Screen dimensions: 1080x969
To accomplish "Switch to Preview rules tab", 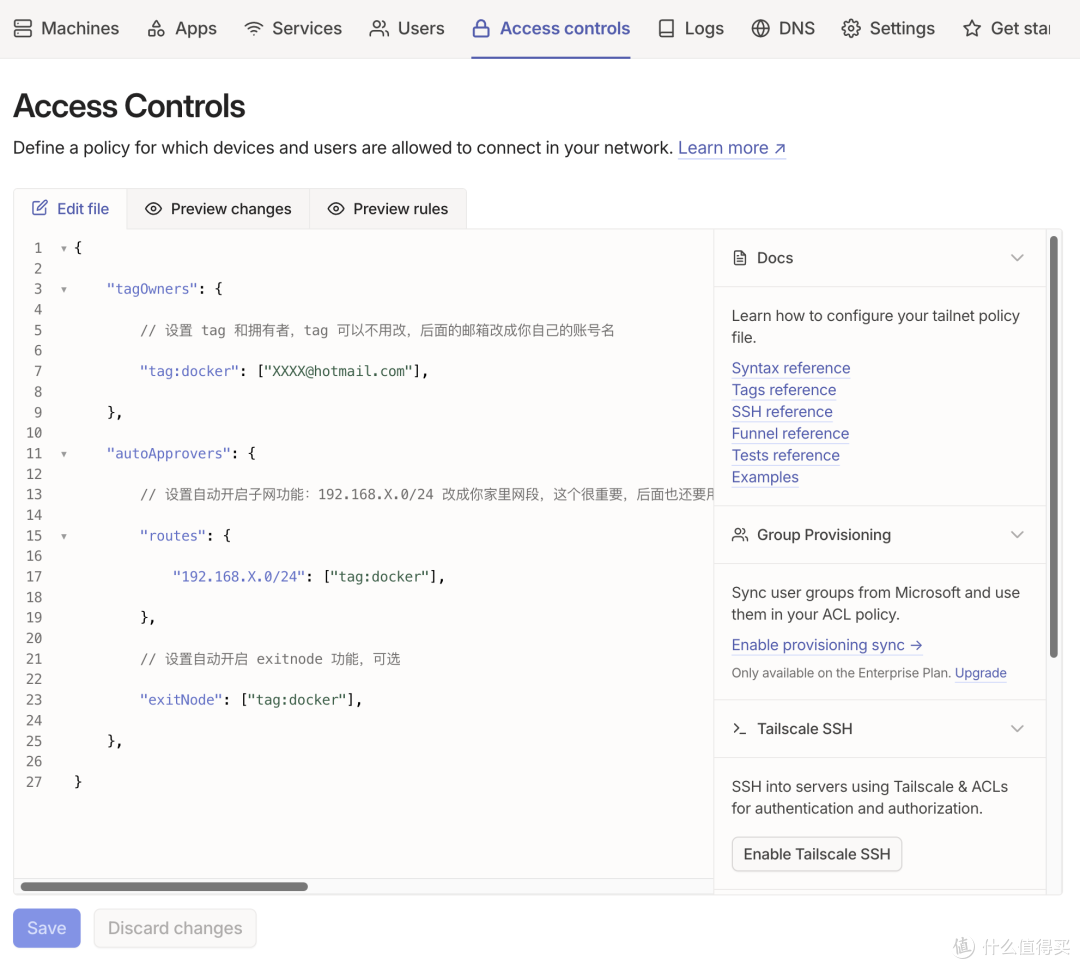I will point(388,209).
